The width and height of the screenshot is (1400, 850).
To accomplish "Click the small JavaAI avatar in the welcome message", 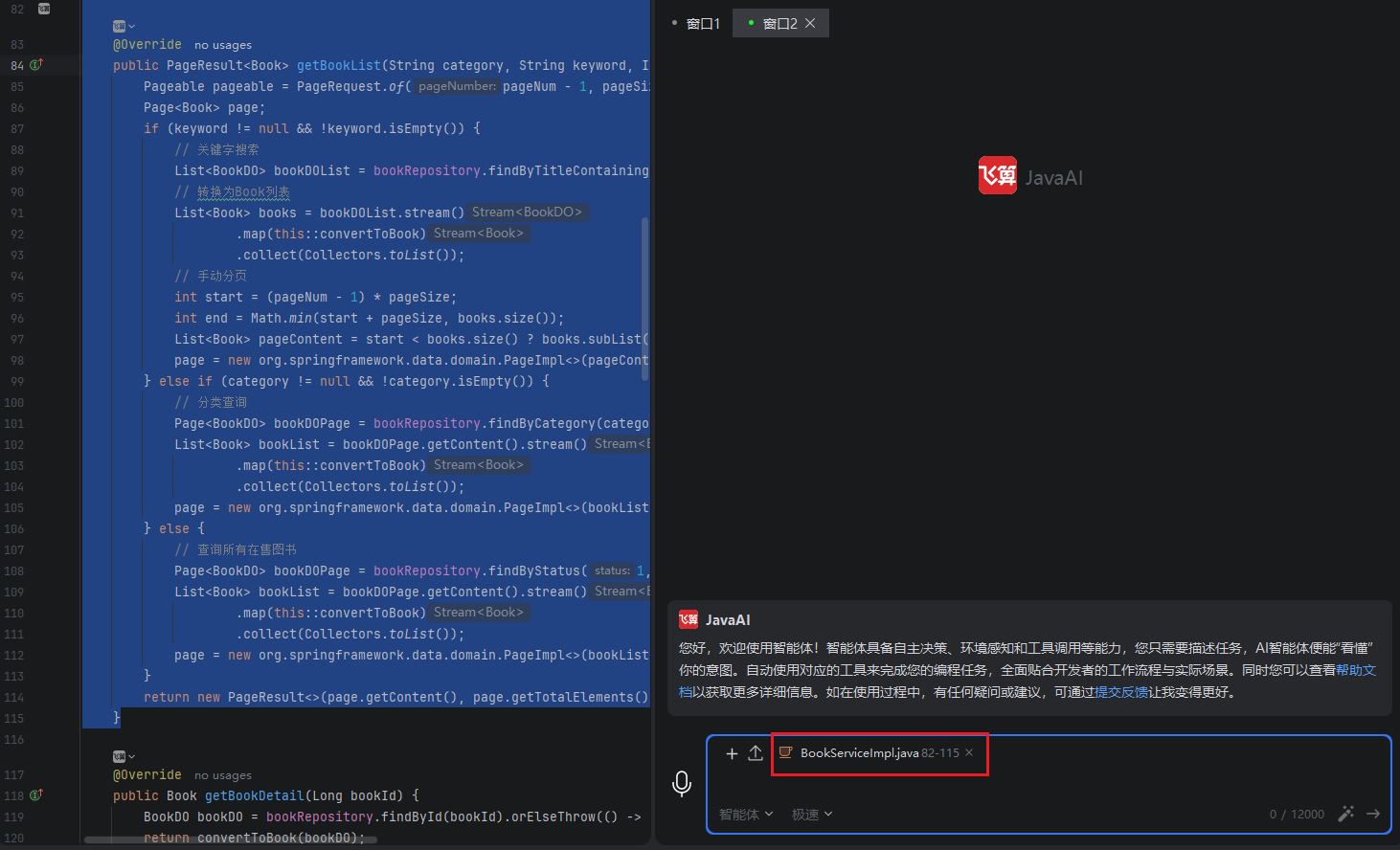I will click(689, 619).
